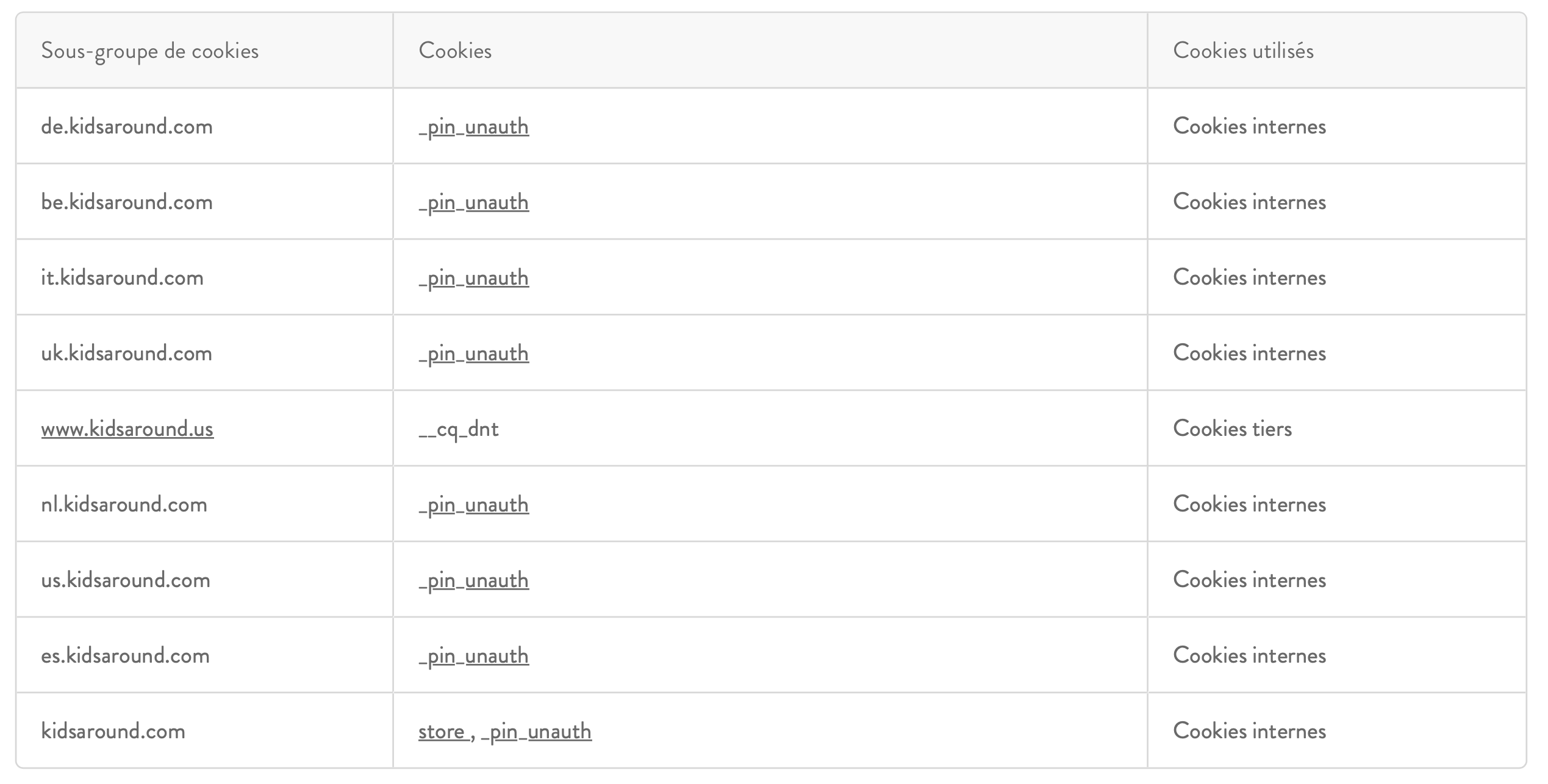Select the Cookies tiers cell

(x=1232, y=429)
